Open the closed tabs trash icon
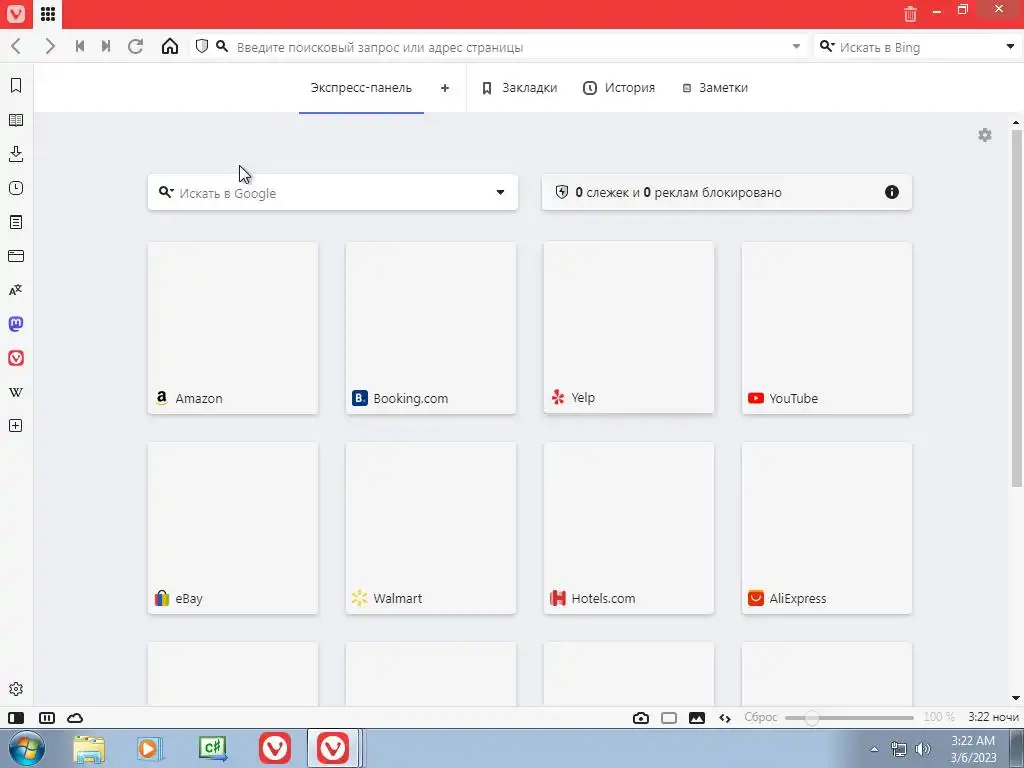1024x768 pixels. pos(910,13)
